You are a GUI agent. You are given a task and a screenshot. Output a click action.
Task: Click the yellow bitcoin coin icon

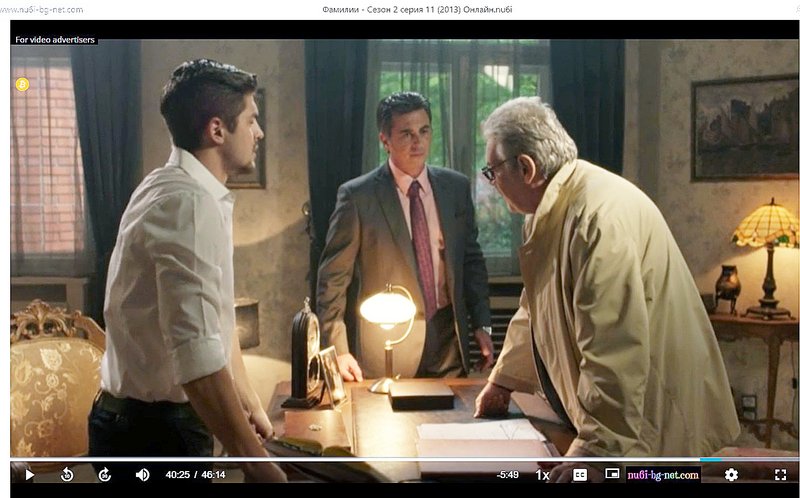coord(22,84)
